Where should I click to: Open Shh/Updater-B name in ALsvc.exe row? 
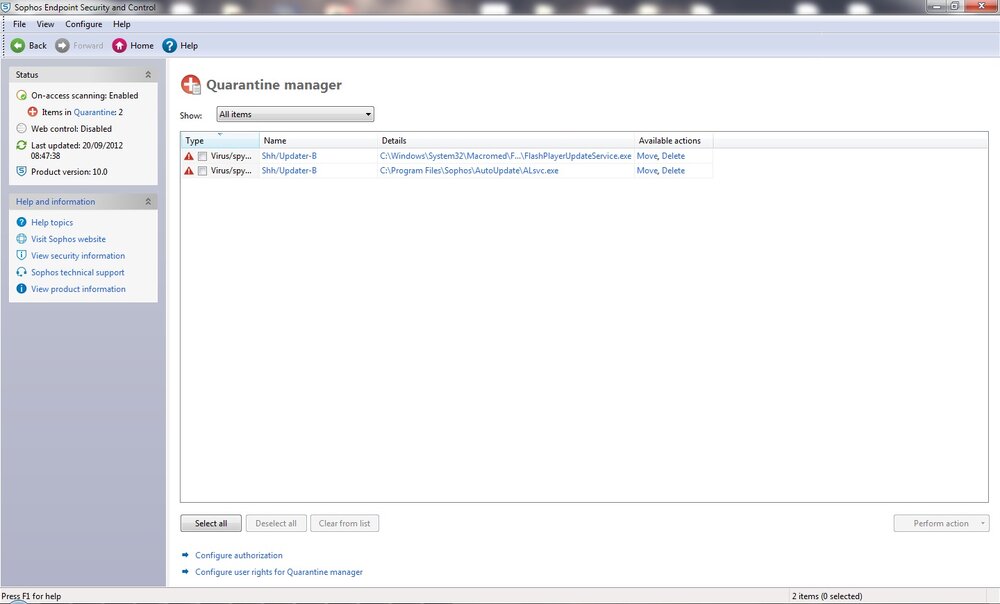pos(289,170)
